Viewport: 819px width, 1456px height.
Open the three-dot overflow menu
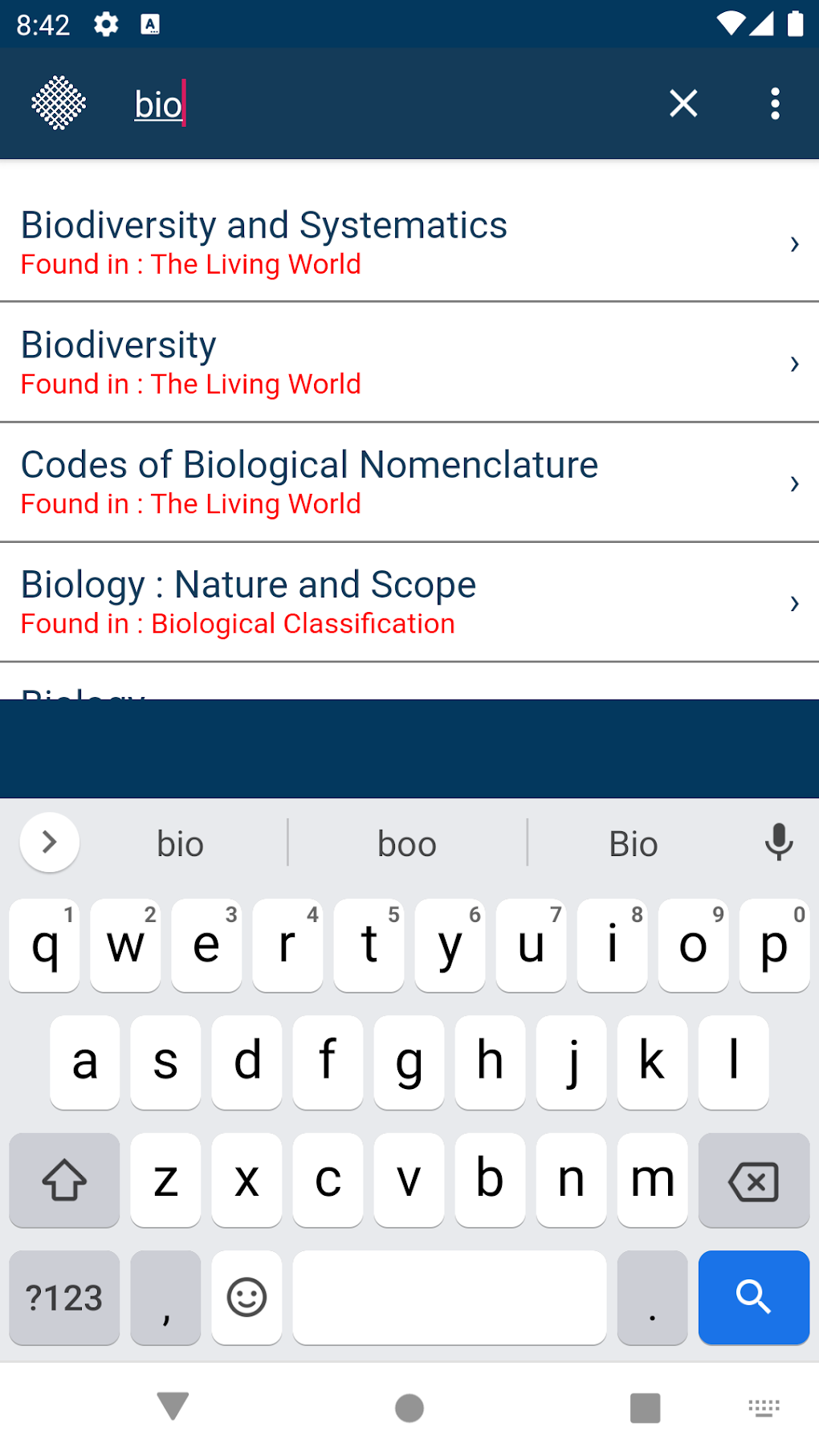coord(775,104)
